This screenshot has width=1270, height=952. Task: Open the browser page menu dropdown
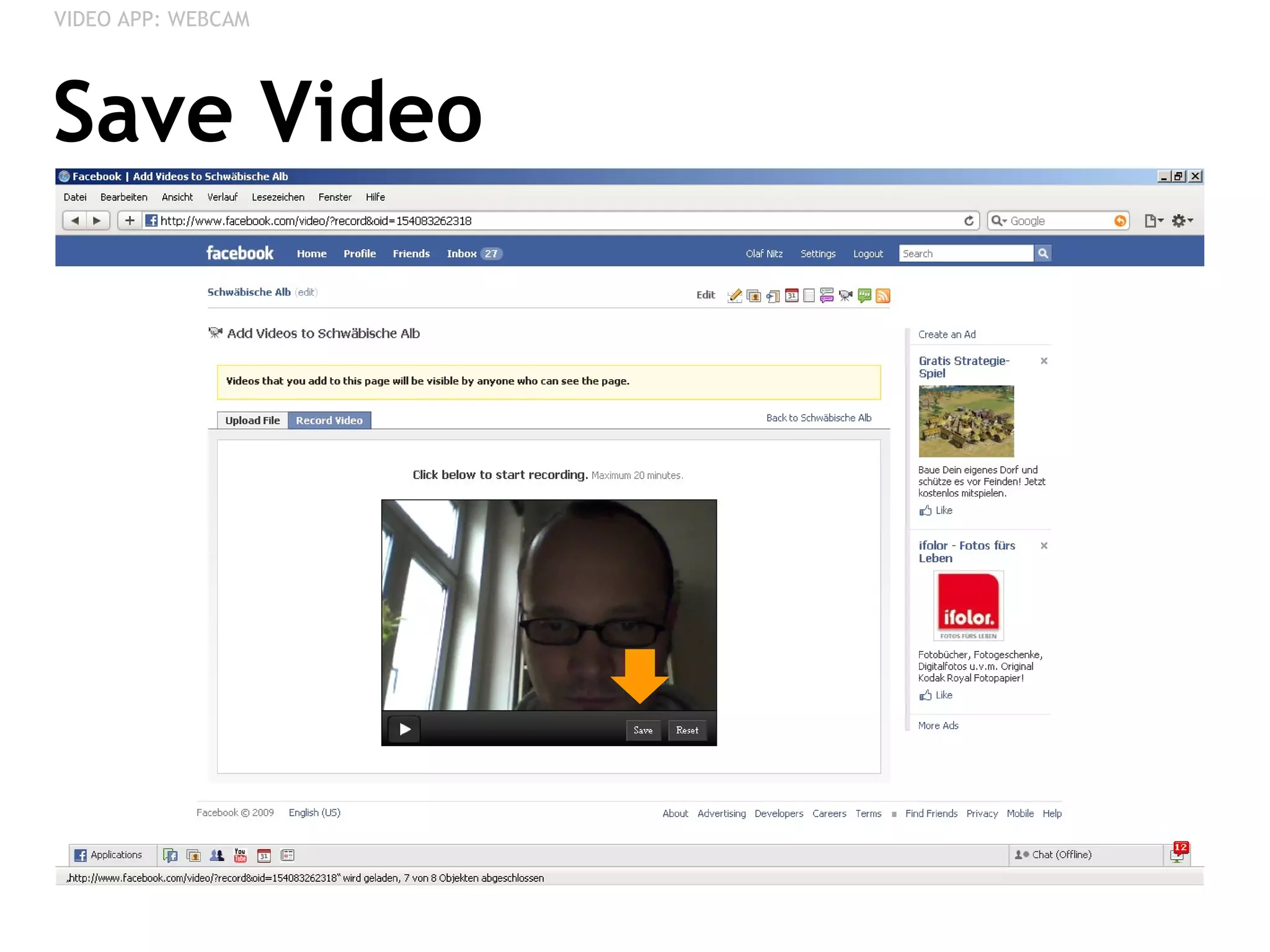coord(1153,221)
